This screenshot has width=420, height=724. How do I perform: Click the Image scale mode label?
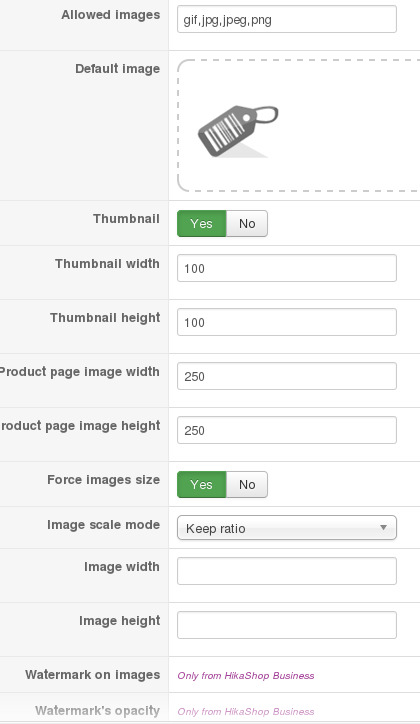[103, 525]
